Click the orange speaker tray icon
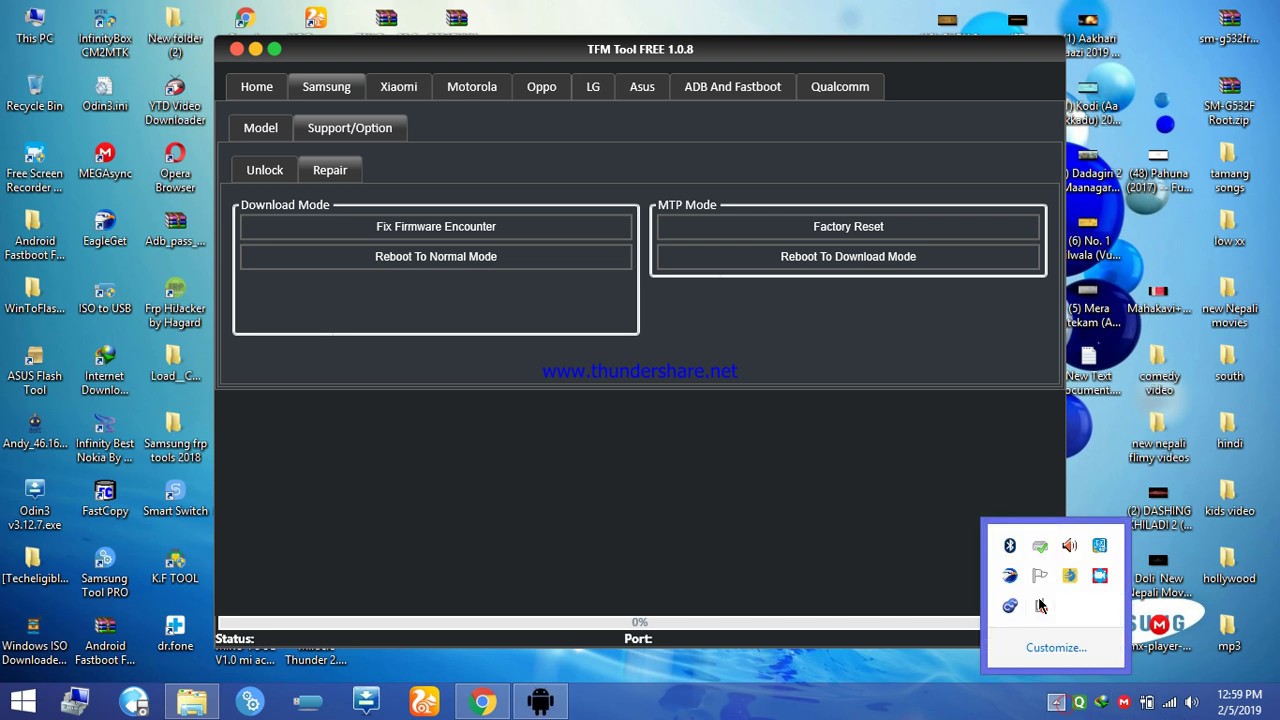 [x=1070, y=546]
